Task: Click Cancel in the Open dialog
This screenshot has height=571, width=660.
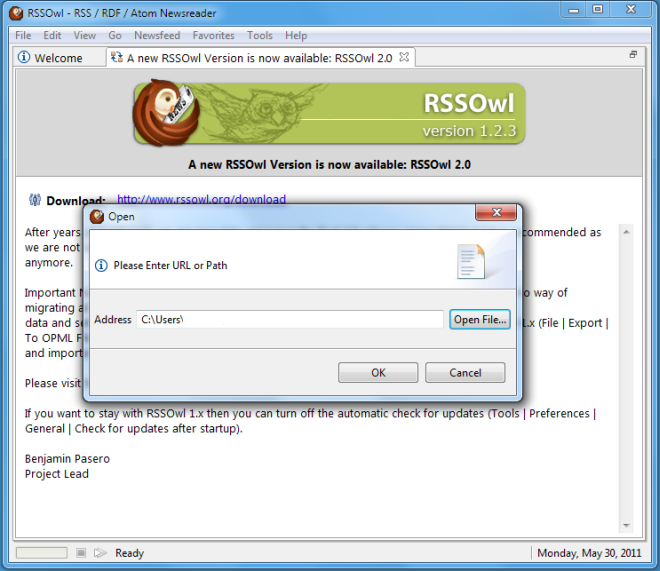Action: (465, 372)
